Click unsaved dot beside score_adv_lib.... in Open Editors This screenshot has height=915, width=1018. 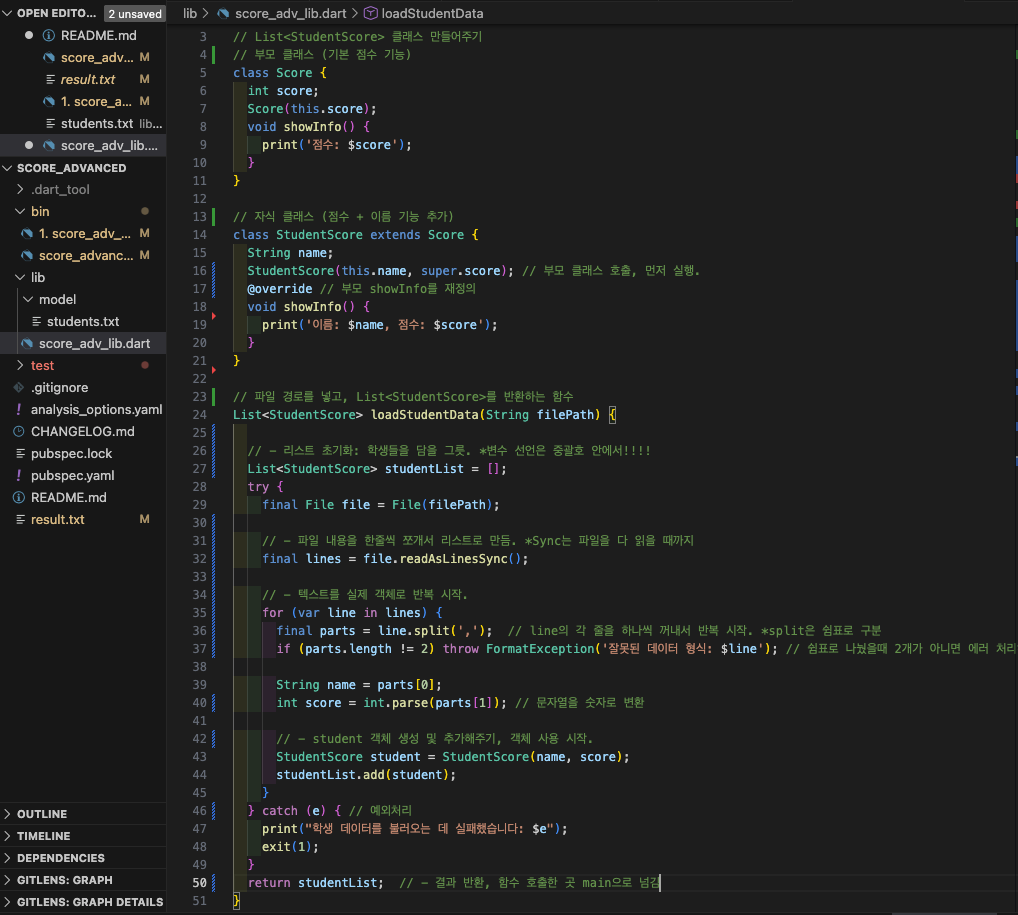pyautogui.click(x=29, y=145)
